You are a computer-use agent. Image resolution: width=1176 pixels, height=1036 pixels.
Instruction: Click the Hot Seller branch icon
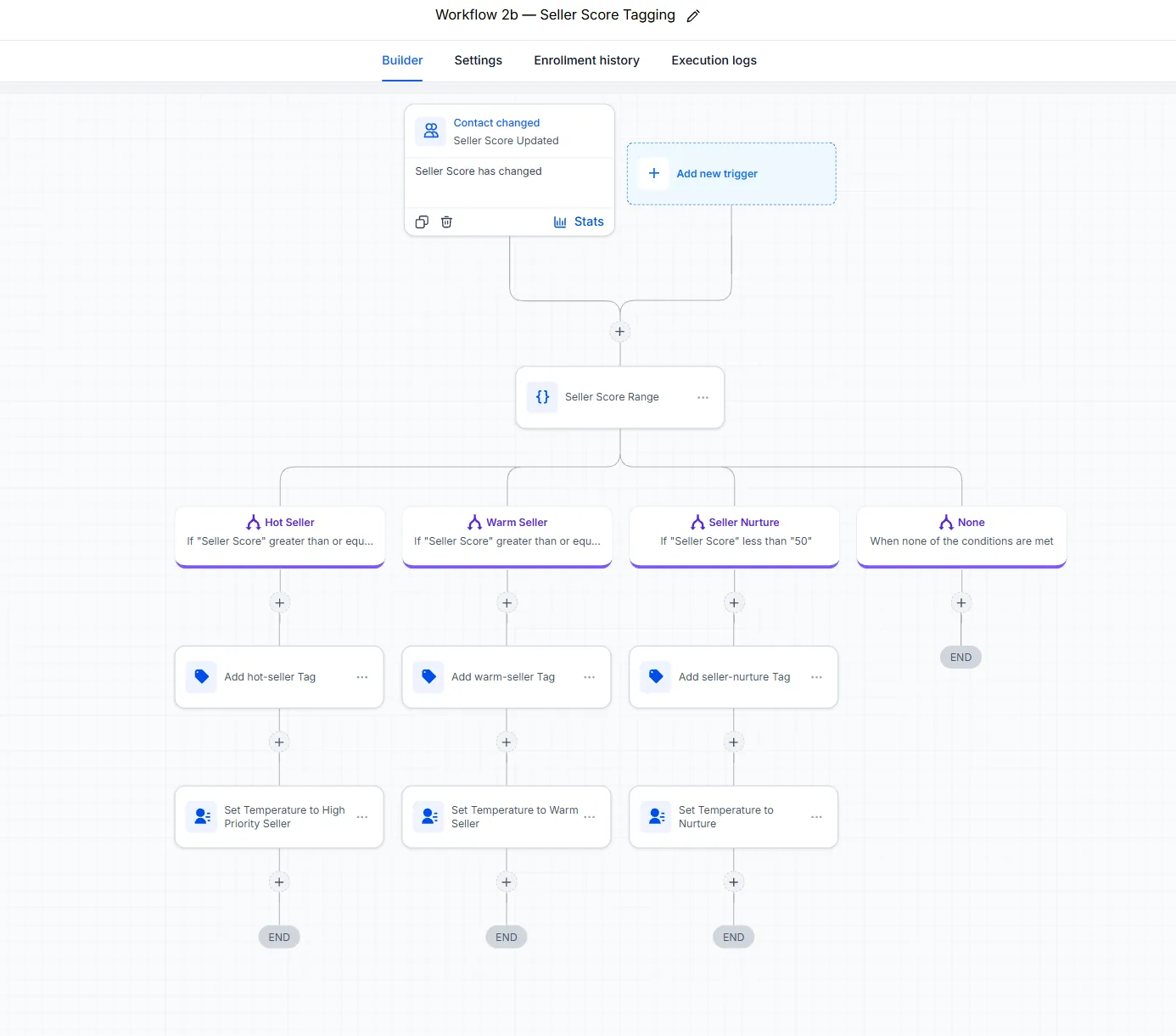tap(253, 523)
